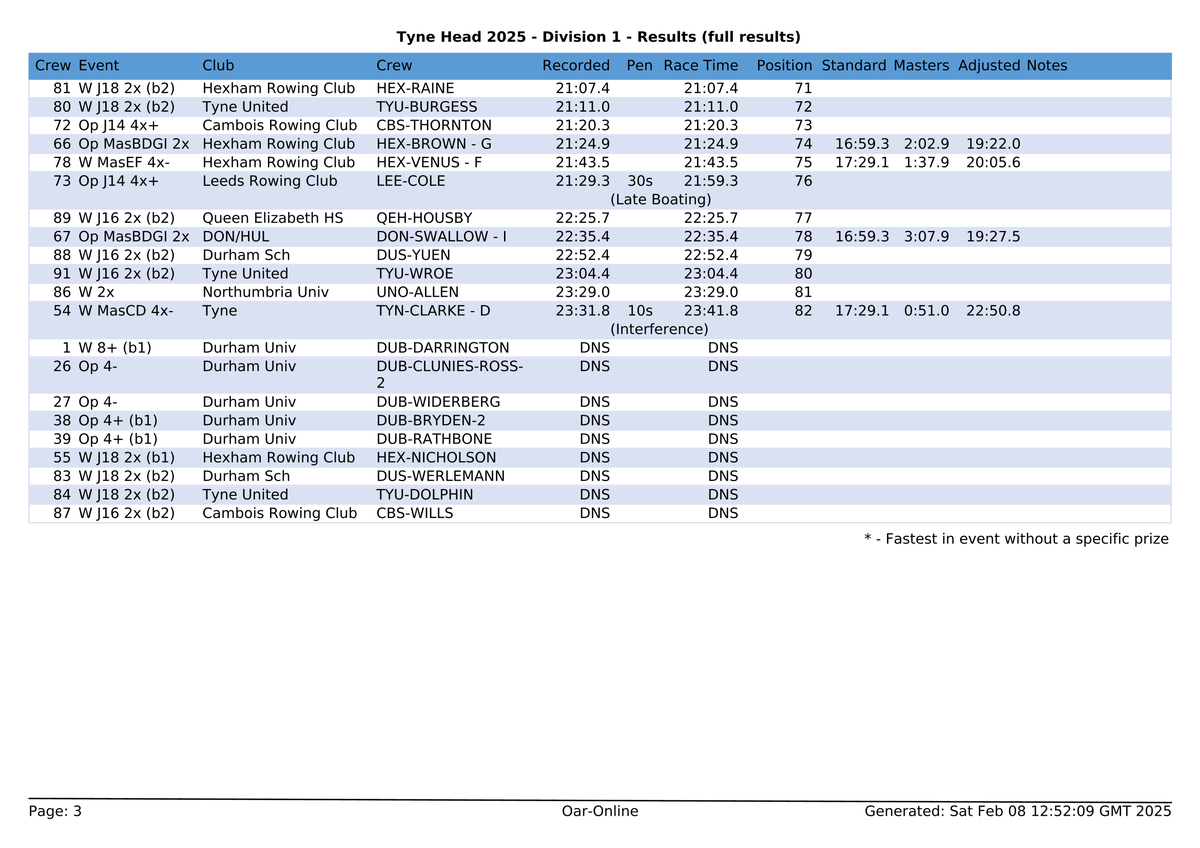This screenshot has height=848, width=1200.
Task: Select club 'Queen Elizabeth HS'
Action: pos(272,218)
